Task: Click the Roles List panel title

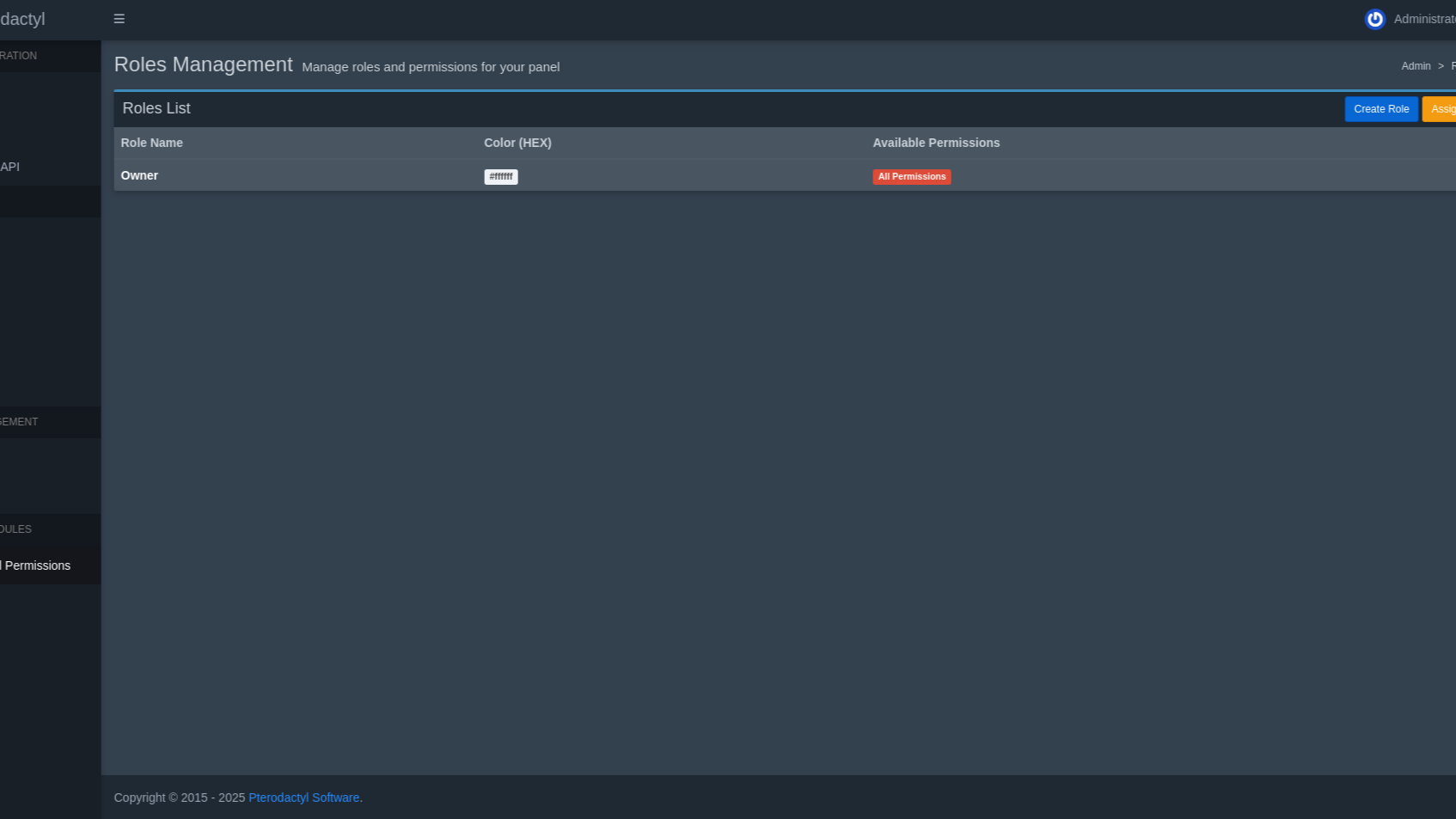Action: (x=156, y=108)
